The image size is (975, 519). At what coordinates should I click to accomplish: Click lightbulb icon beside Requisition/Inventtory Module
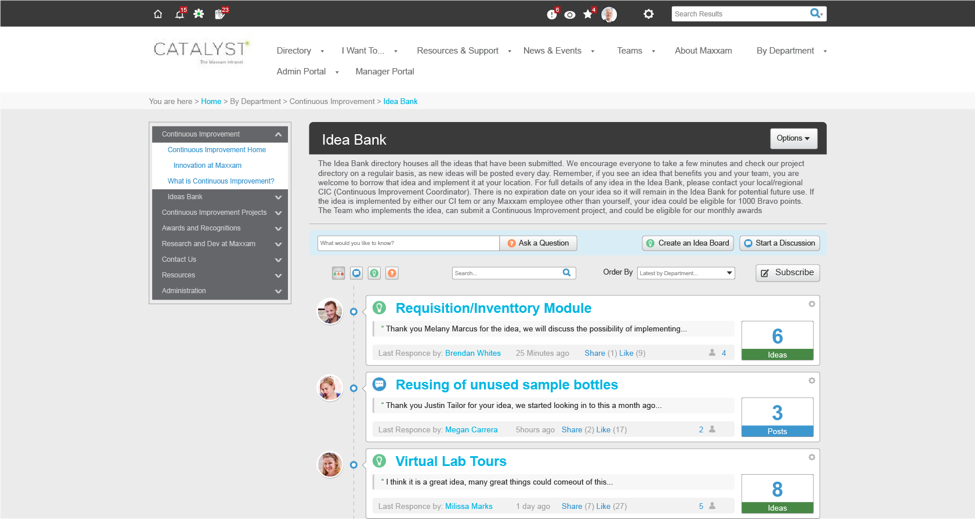click(x=379, y=308)
